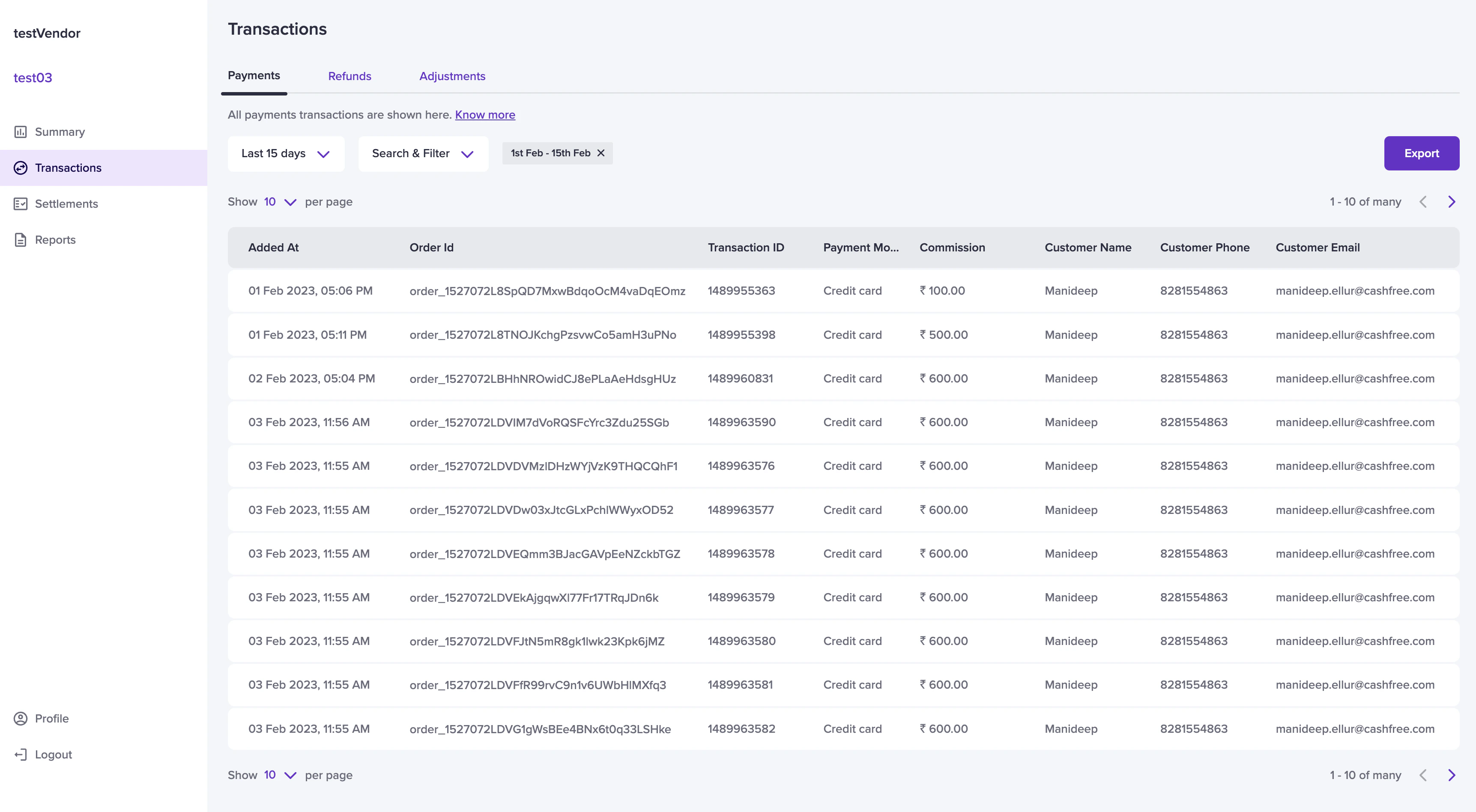The height and width of the screenshot is (812, 1476).
Task: Remove the 1st Feb - 15th Feb filter chip
Action: pyautogui.click(x=601, y=153)
